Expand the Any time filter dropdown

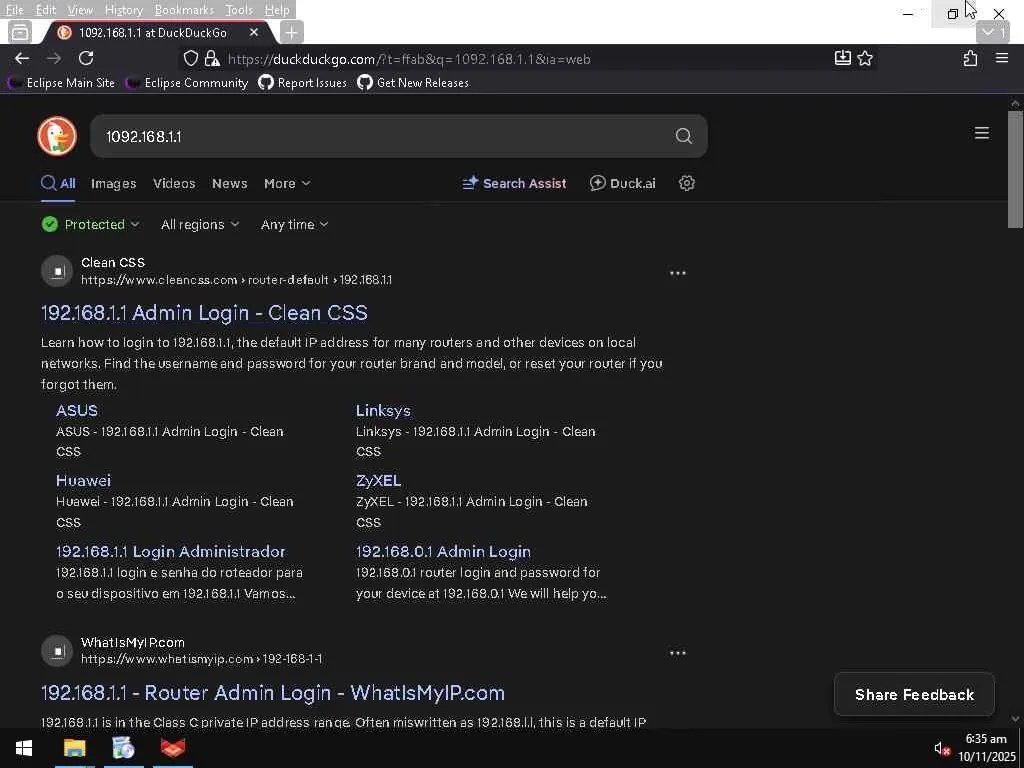294,225
